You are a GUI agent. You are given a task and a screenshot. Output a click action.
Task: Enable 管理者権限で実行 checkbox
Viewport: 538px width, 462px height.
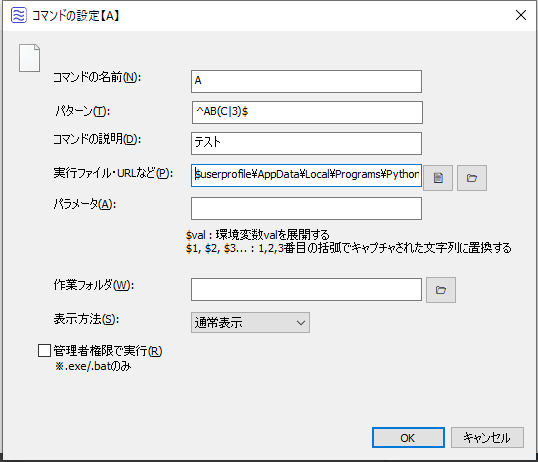44,351
